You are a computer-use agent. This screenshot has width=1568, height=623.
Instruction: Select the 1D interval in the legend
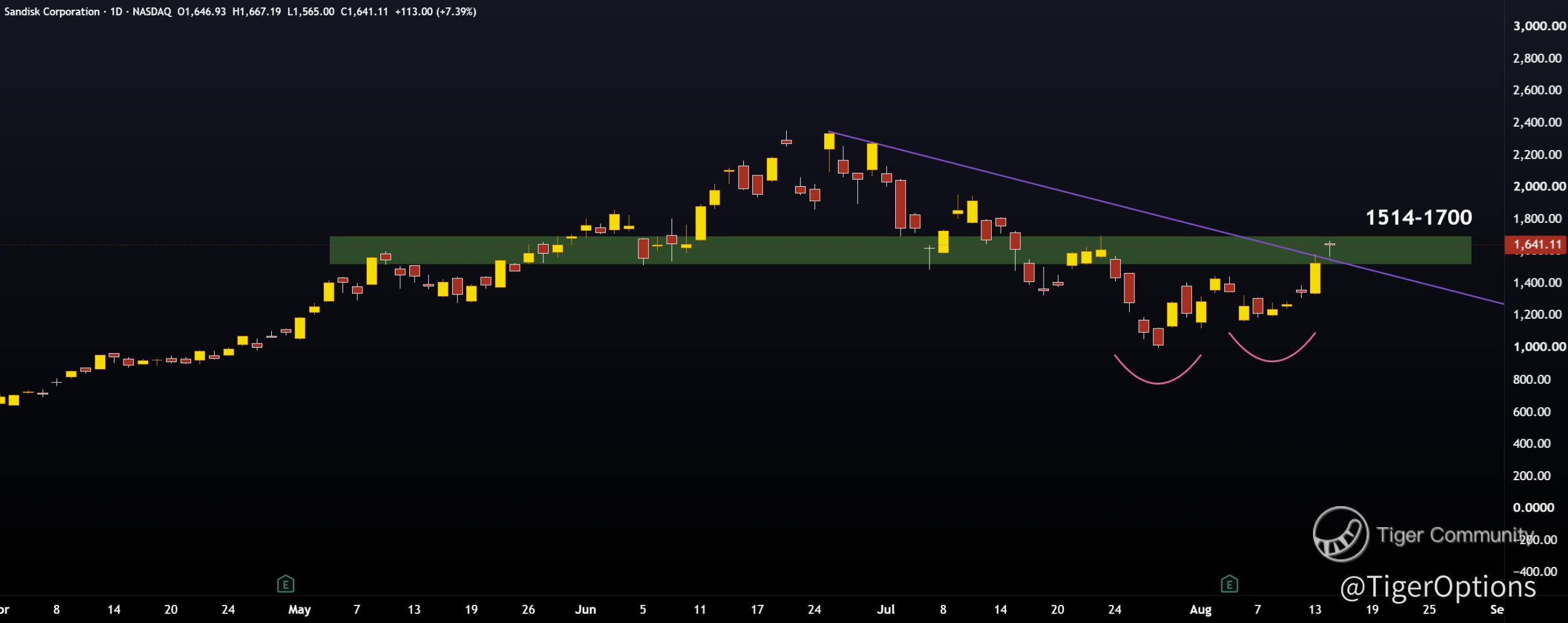click(x=116, y=11)
